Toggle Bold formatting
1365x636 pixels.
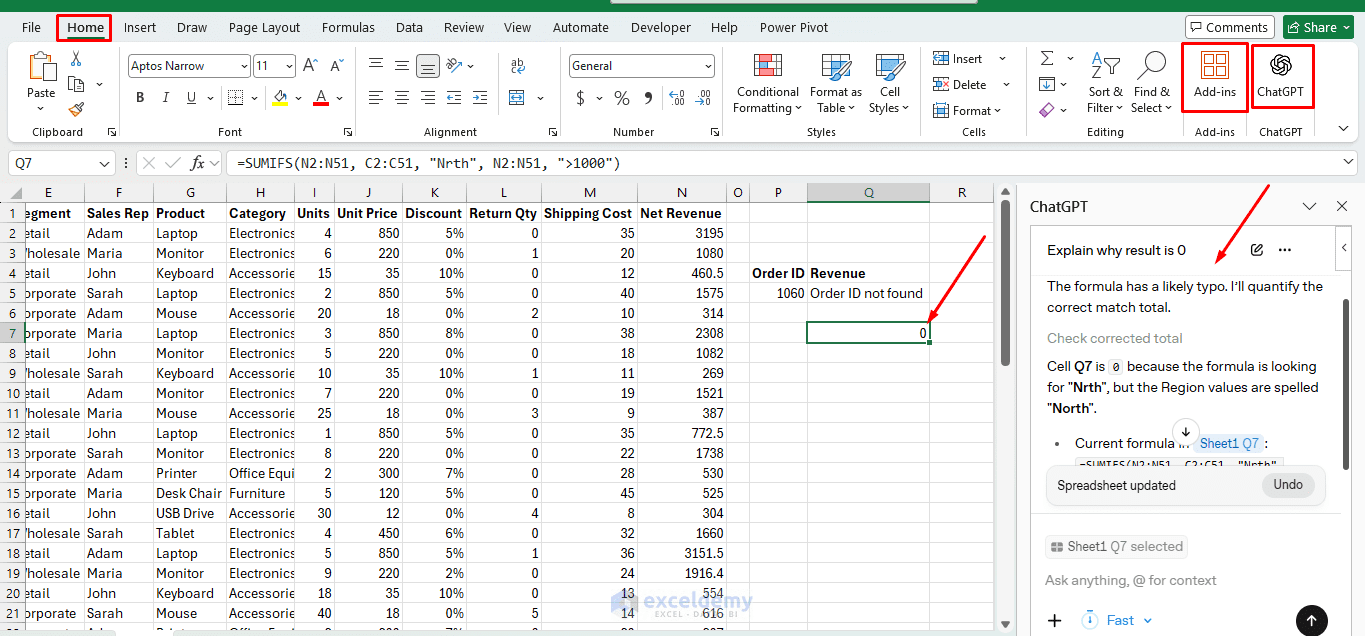click(x=140, y=97)
